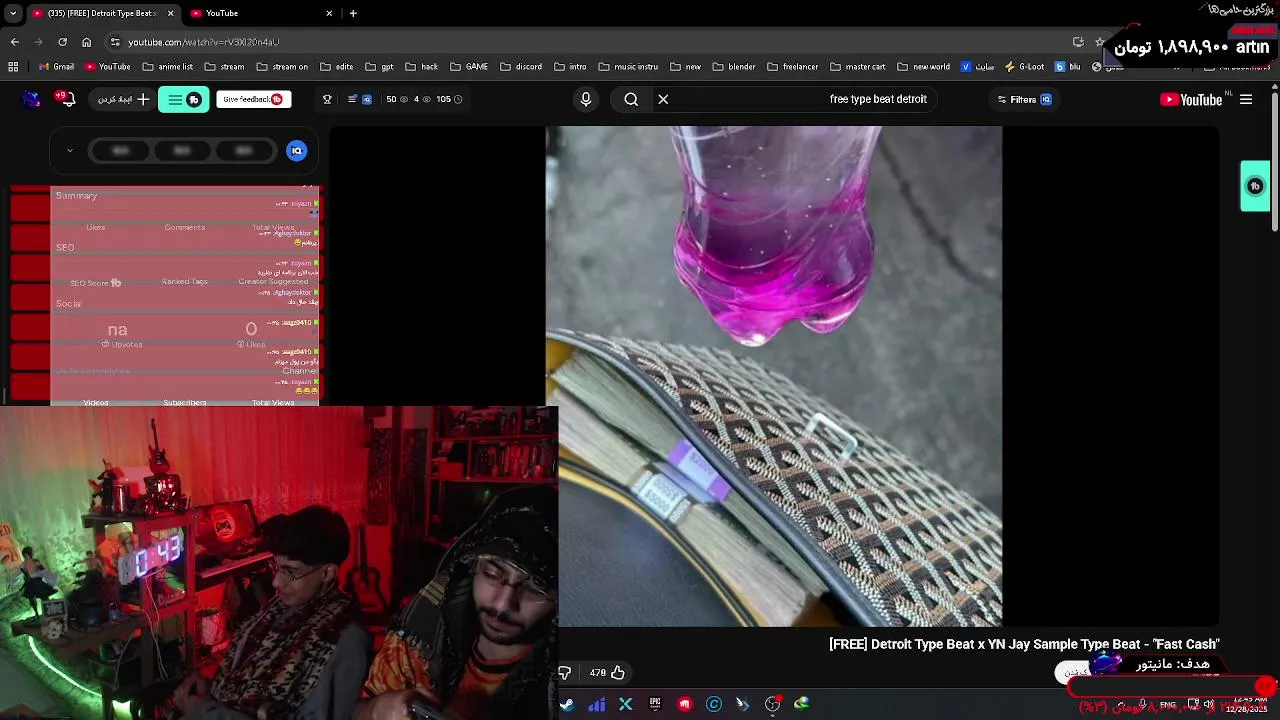The image size is (1280, 720).
Task: Open the edite bookmark folder
Action: (336, 67)
